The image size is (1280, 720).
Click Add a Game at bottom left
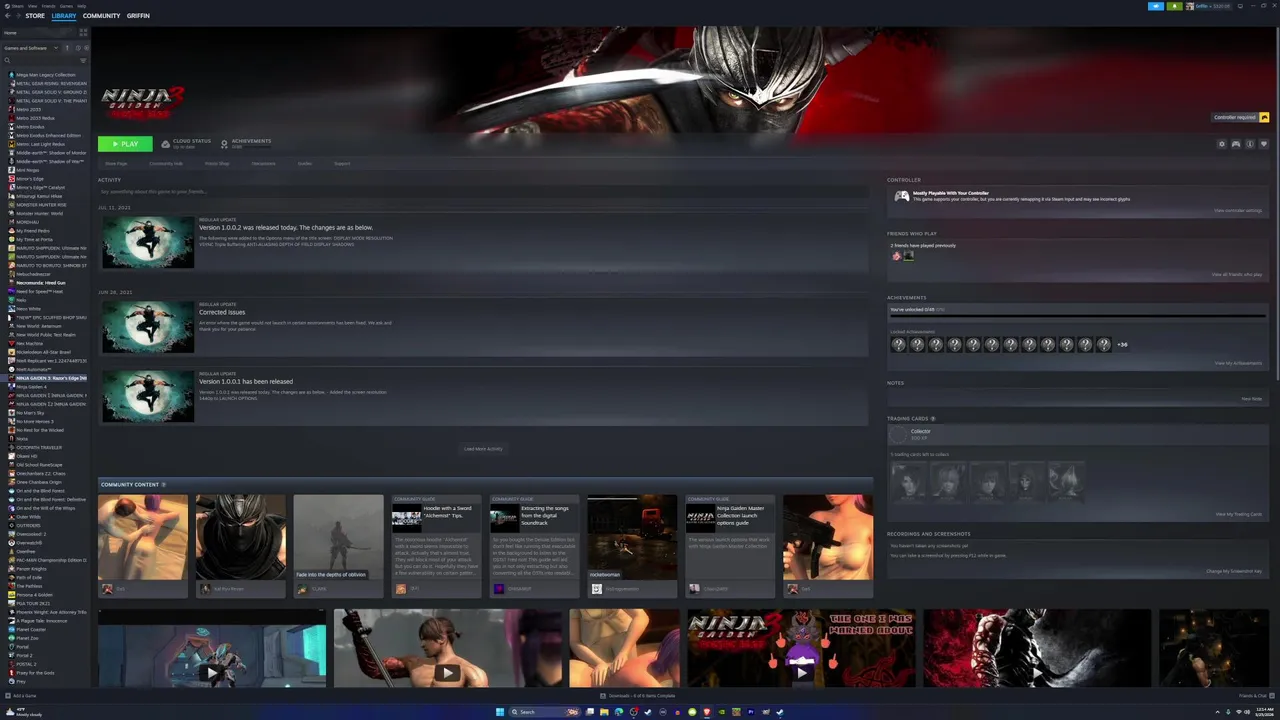tap(22, 695)
